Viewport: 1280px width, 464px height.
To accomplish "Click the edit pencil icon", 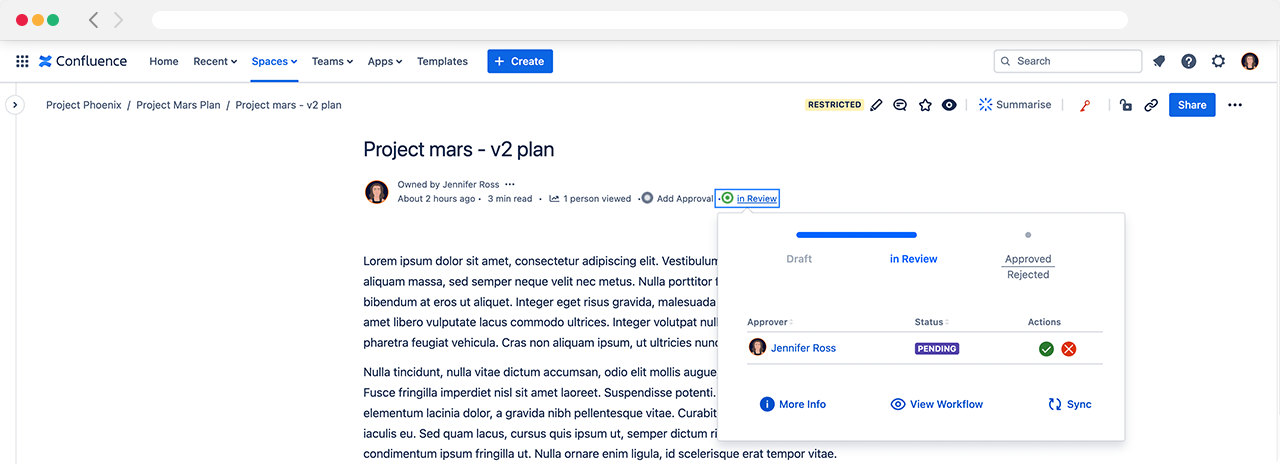I will [x=877, y=105].
